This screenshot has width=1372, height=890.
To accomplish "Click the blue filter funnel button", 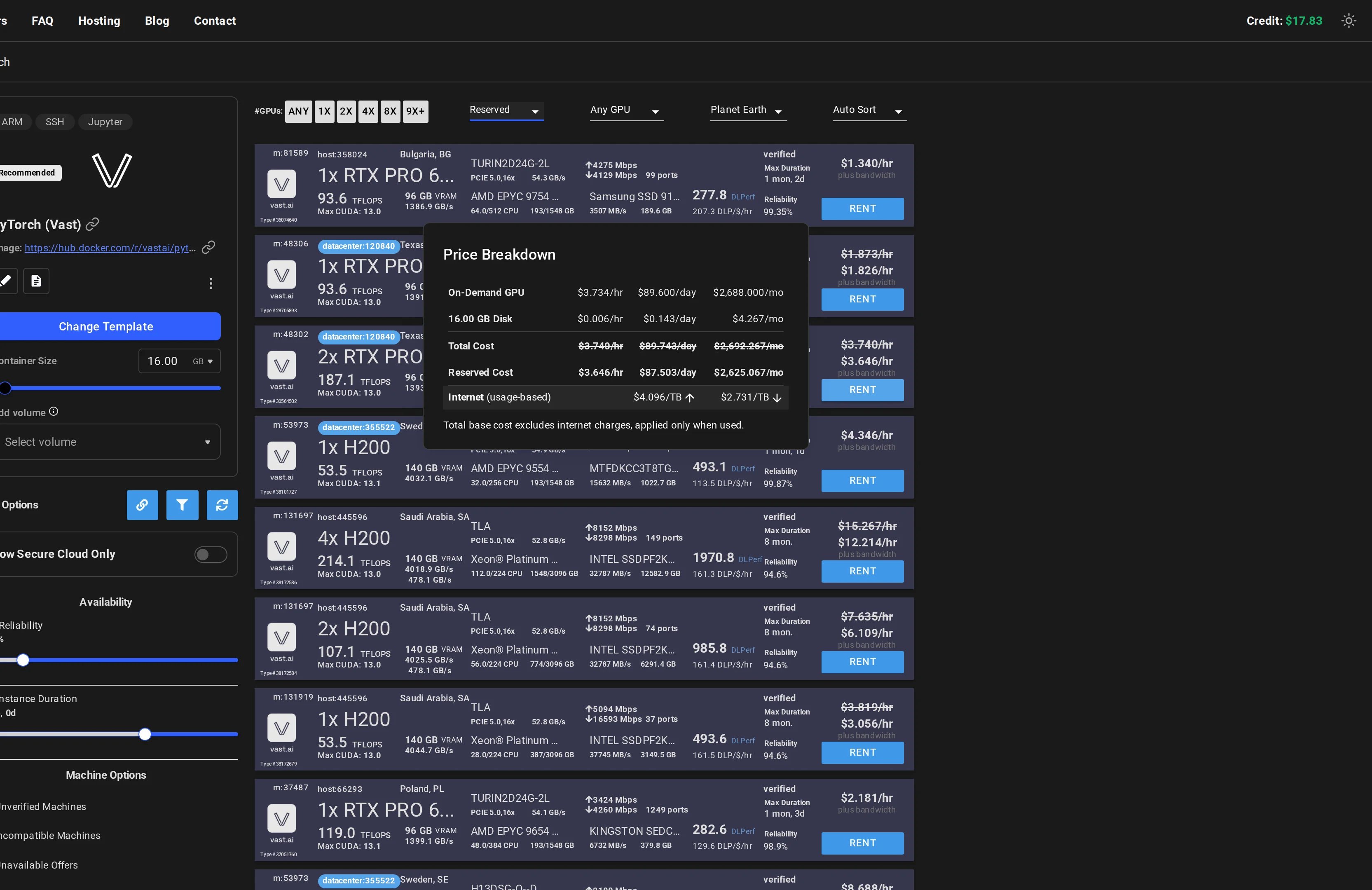I will 182,505.
